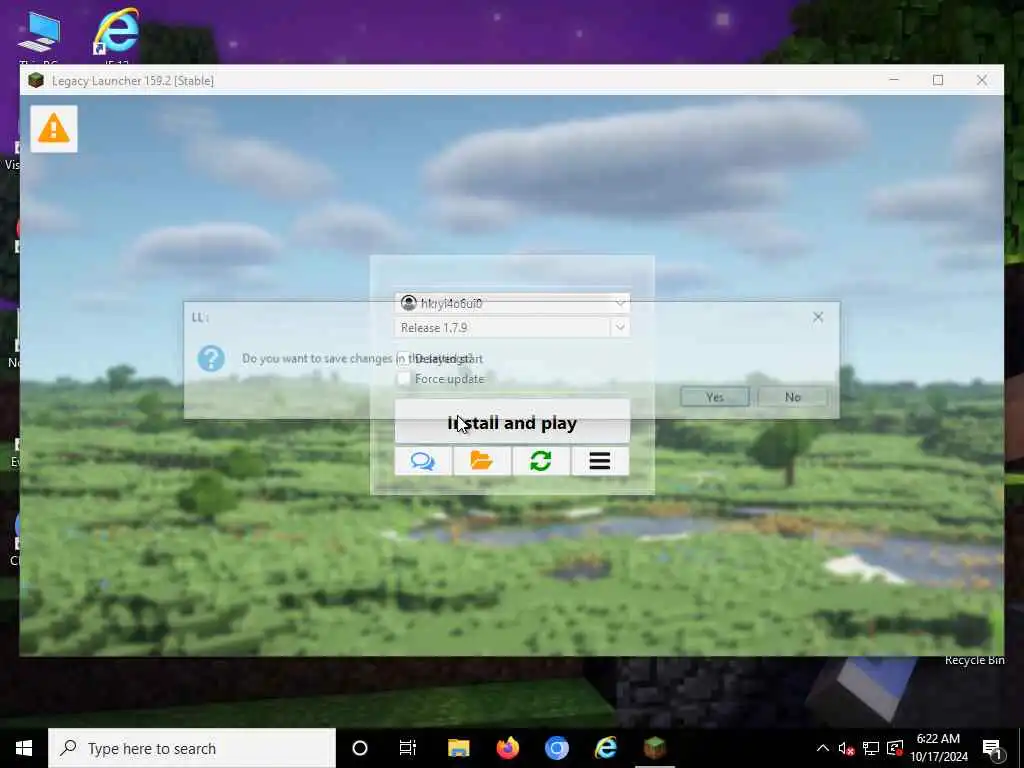
Task: Click No in the save changes dialog
Action: (793, 397)
